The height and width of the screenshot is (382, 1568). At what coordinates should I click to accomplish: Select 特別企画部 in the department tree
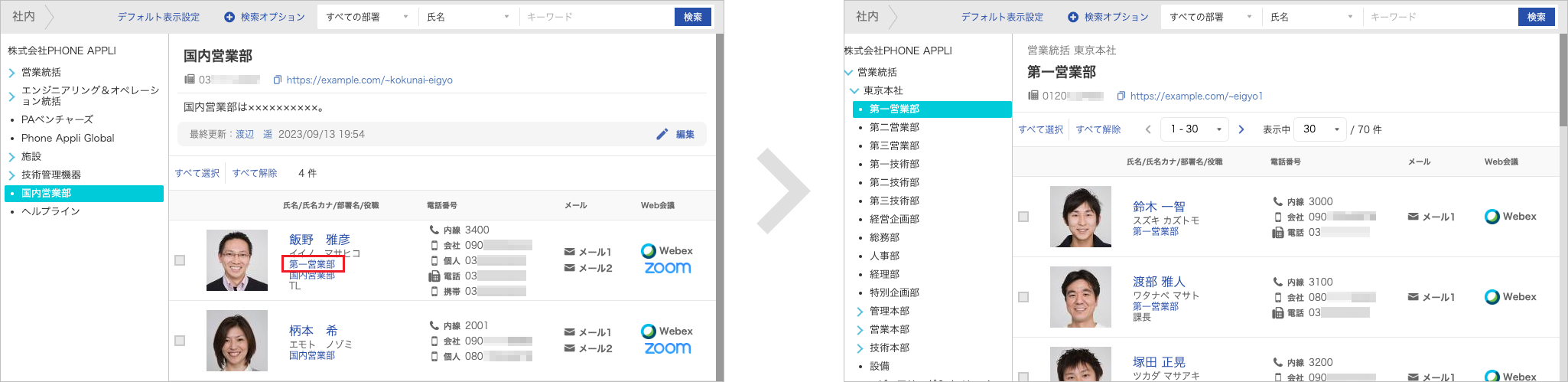coord(894,292)
